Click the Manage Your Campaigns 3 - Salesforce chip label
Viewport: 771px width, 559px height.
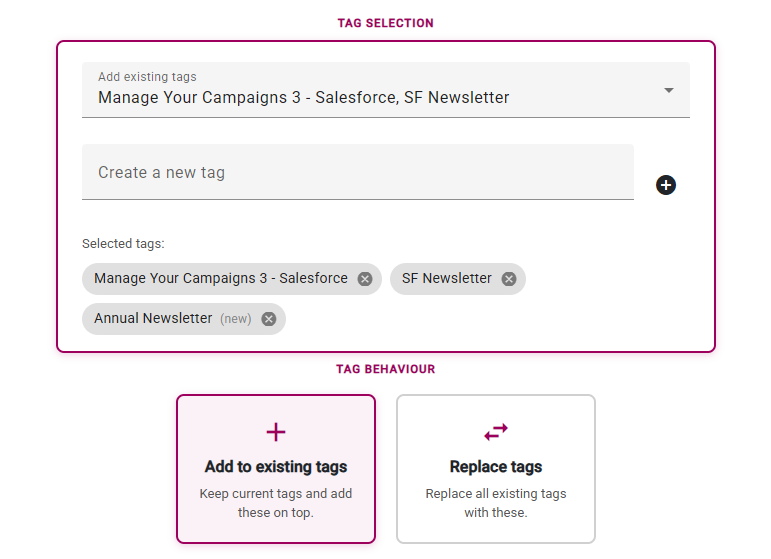[221, 278]
